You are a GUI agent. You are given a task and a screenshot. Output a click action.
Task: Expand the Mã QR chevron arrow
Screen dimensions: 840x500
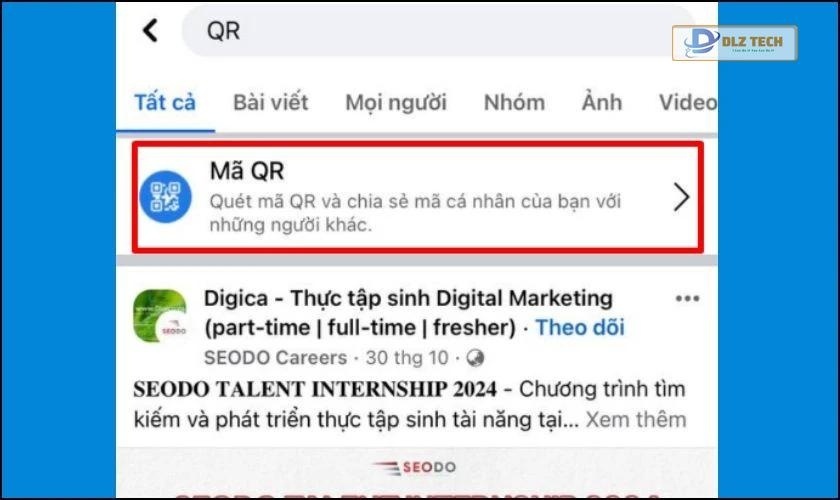point(681,197)
